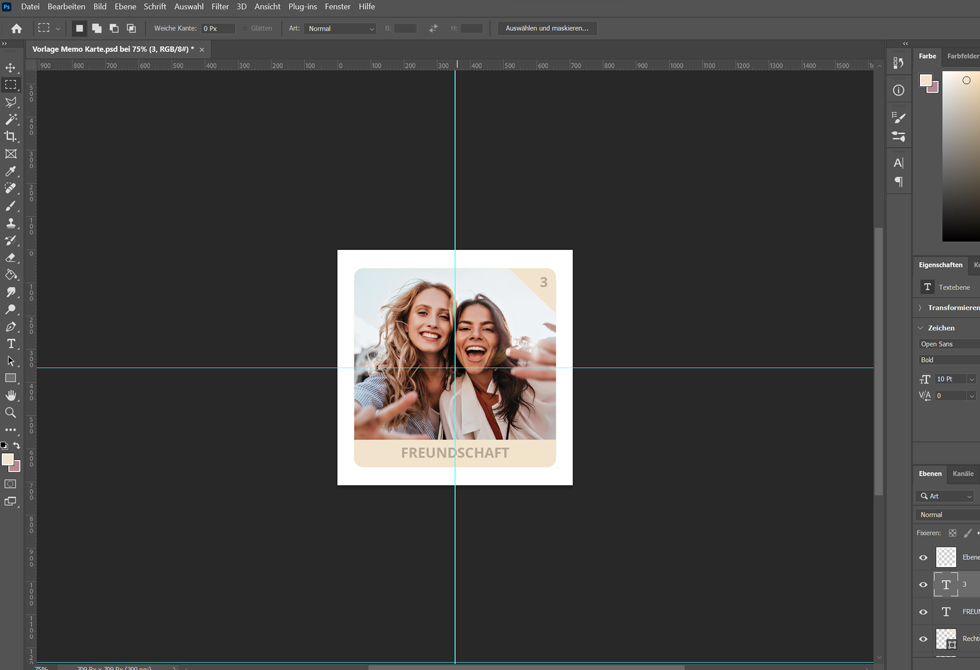
Task: Hide the Ebene layer at the top of the layer list
Action: (x=923, y=558)
